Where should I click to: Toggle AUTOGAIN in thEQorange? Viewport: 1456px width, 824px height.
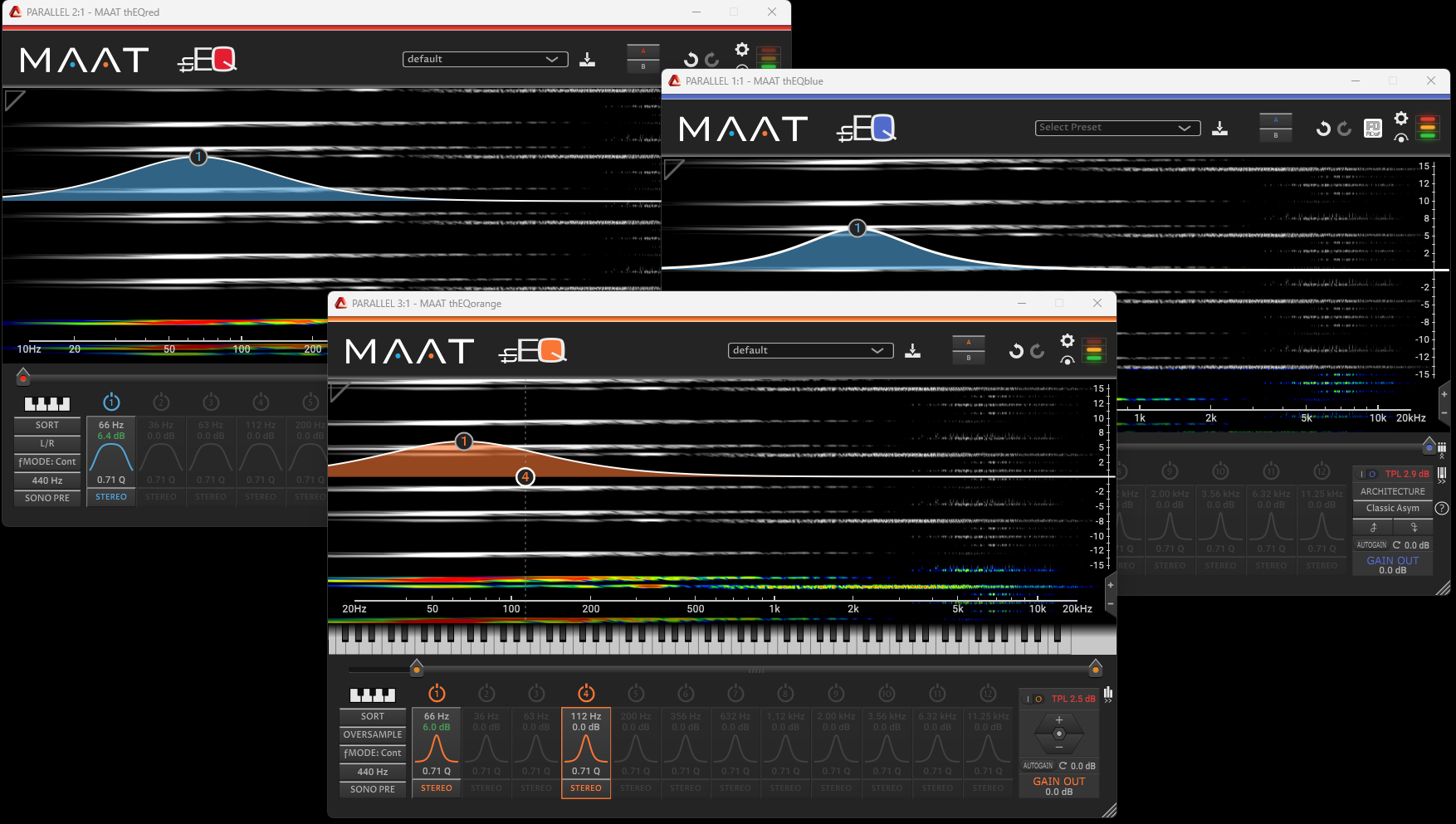[x=1038, y=766]
